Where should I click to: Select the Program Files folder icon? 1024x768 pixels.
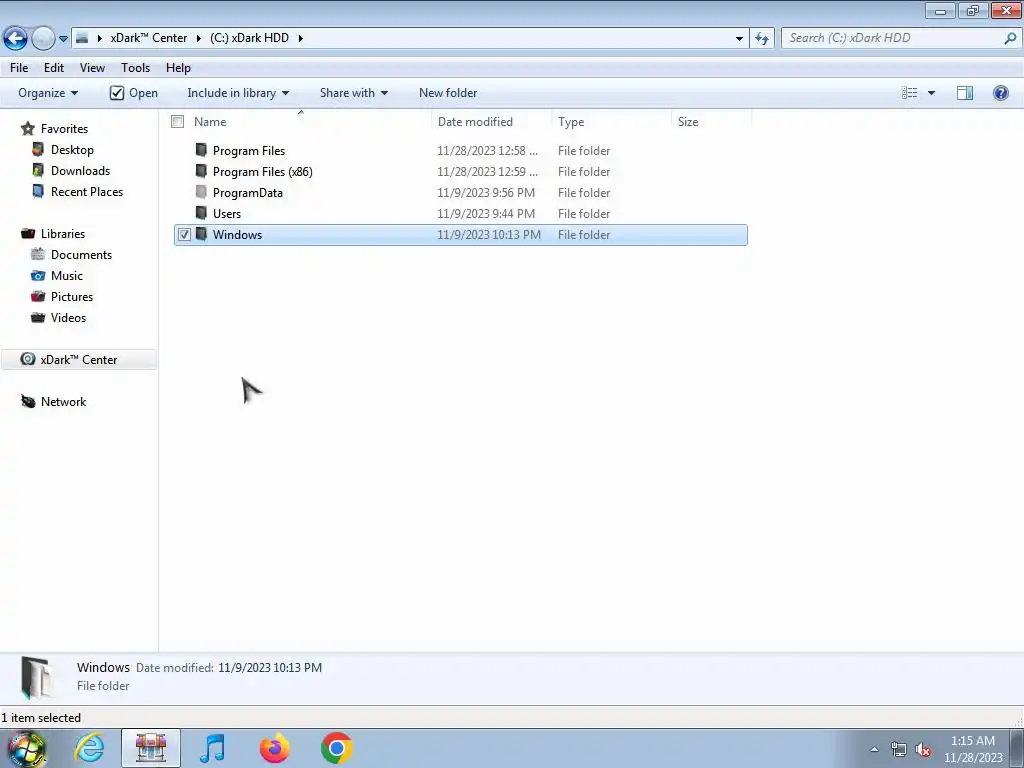(x=201, y=150)
